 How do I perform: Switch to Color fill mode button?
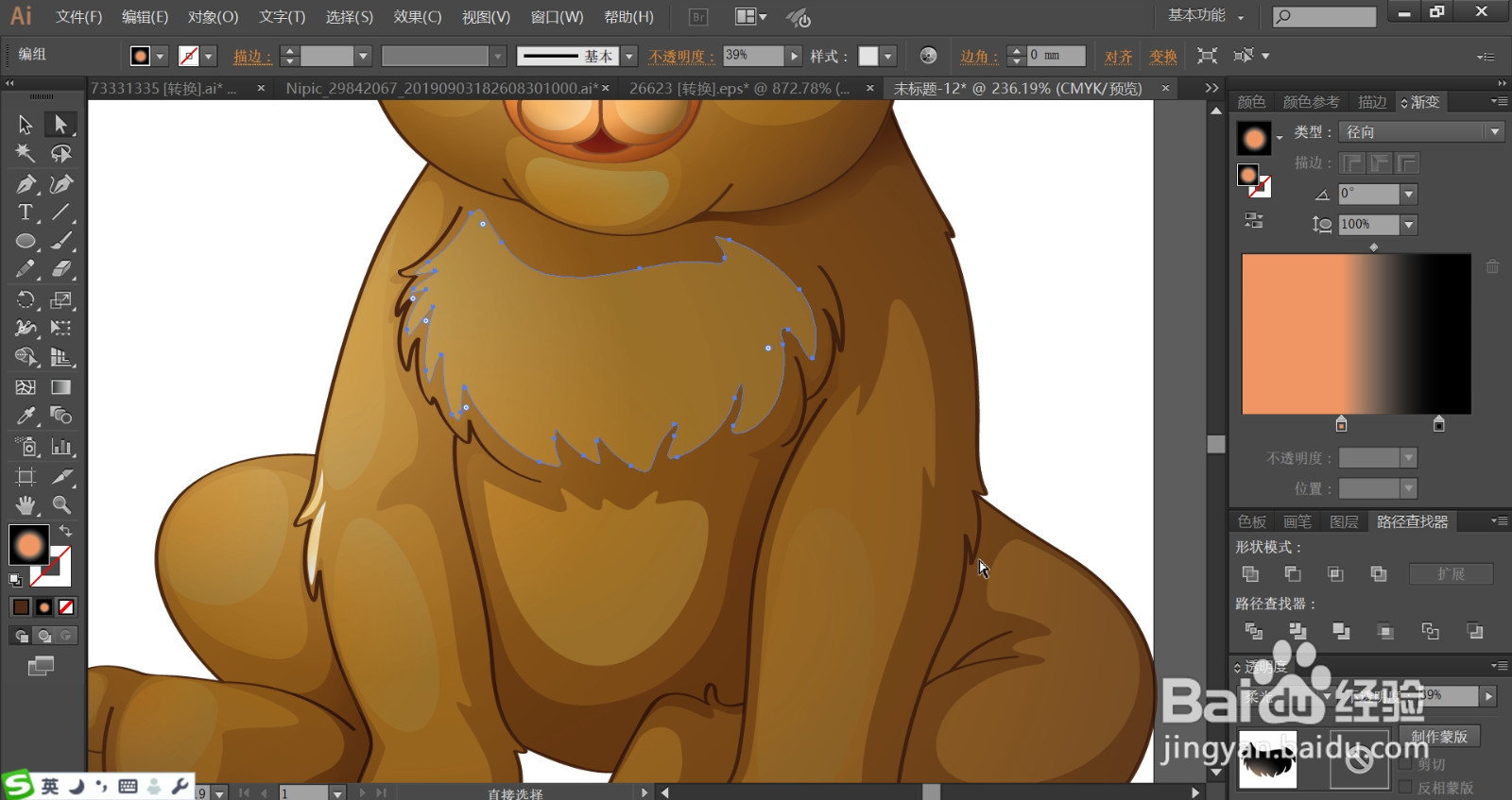(21, 607)
